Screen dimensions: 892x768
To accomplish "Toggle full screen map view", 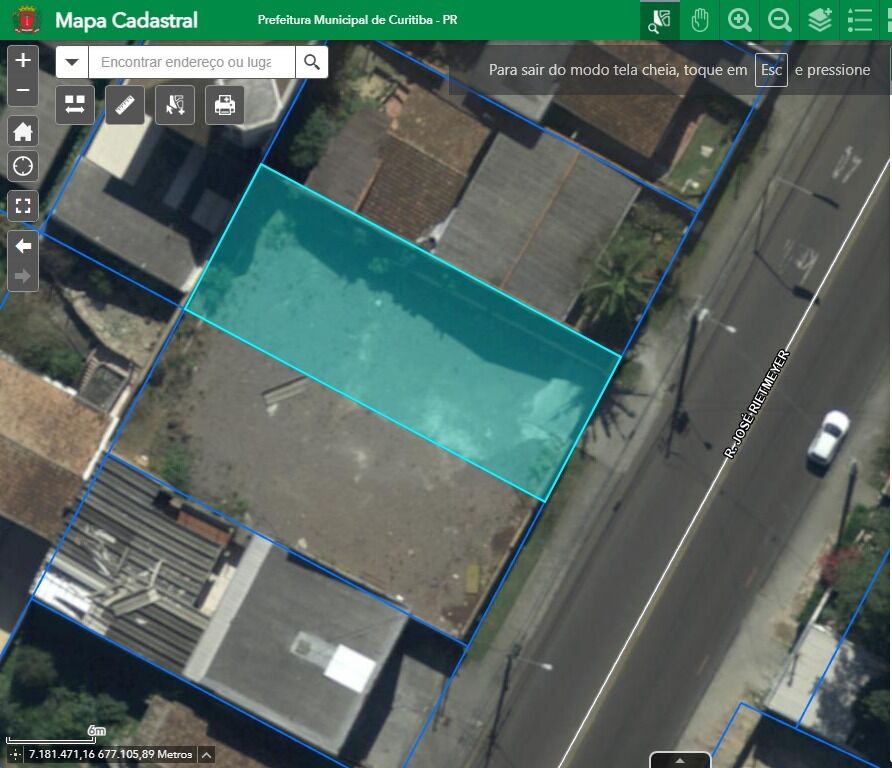I will coord(23,206).
